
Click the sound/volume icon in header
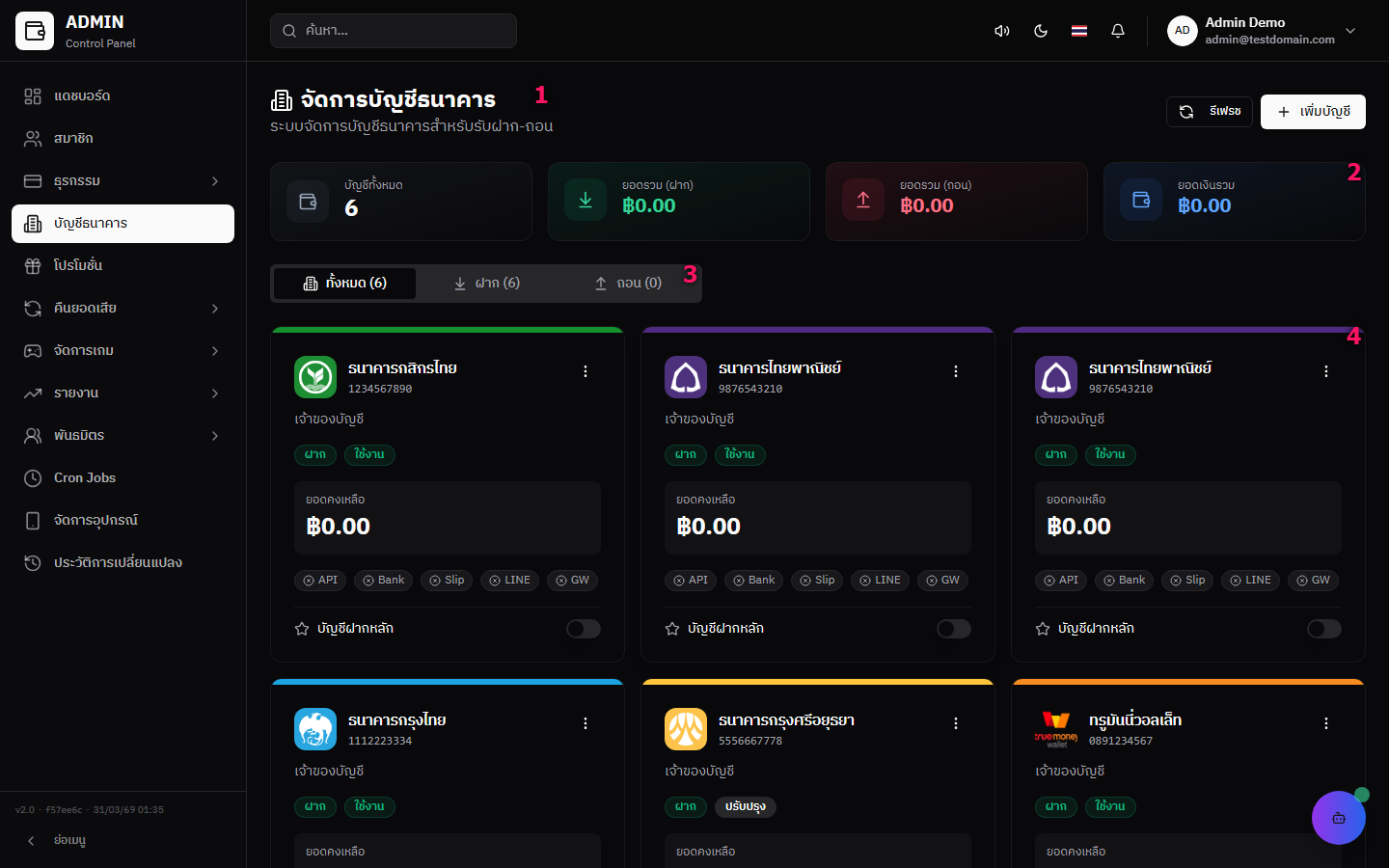1002,31
